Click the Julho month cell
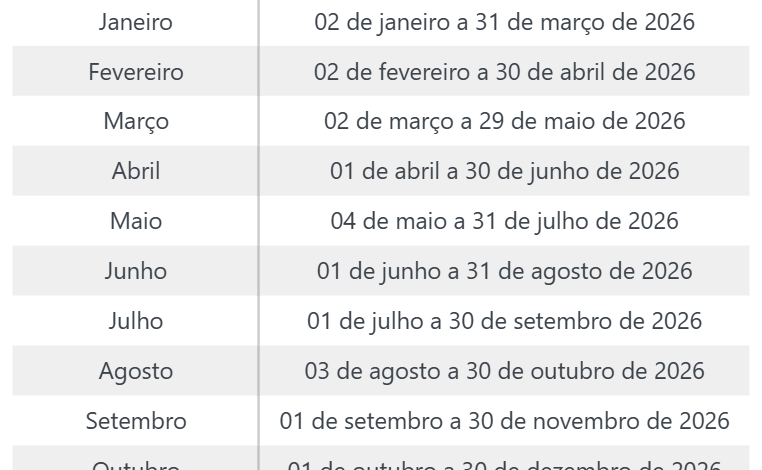The image size is (762, 470). click(135, 321)
